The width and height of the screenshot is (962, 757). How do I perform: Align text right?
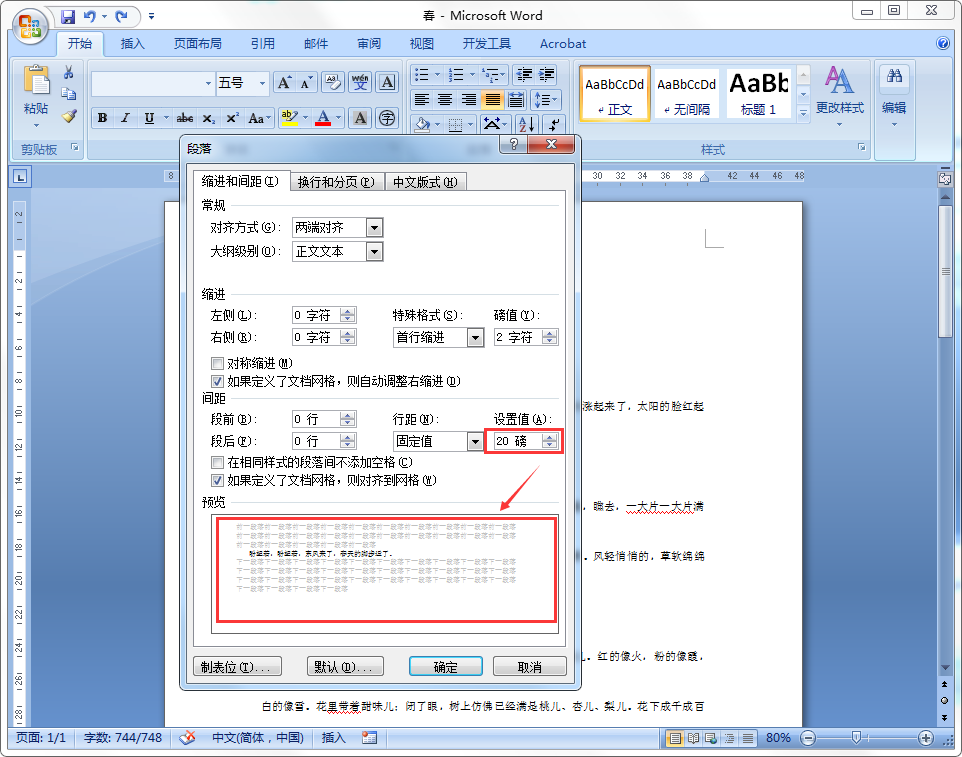click(x=469, y=99)
